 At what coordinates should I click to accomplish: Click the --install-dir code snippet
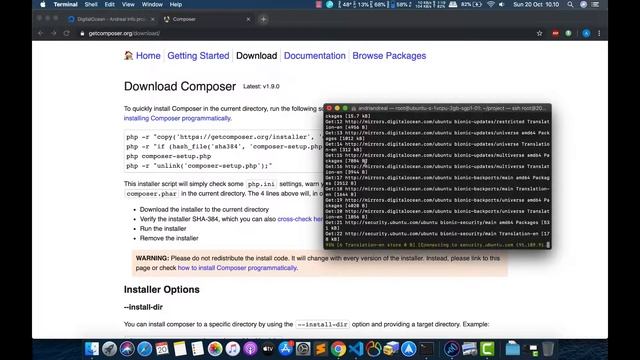click(322, 324)
